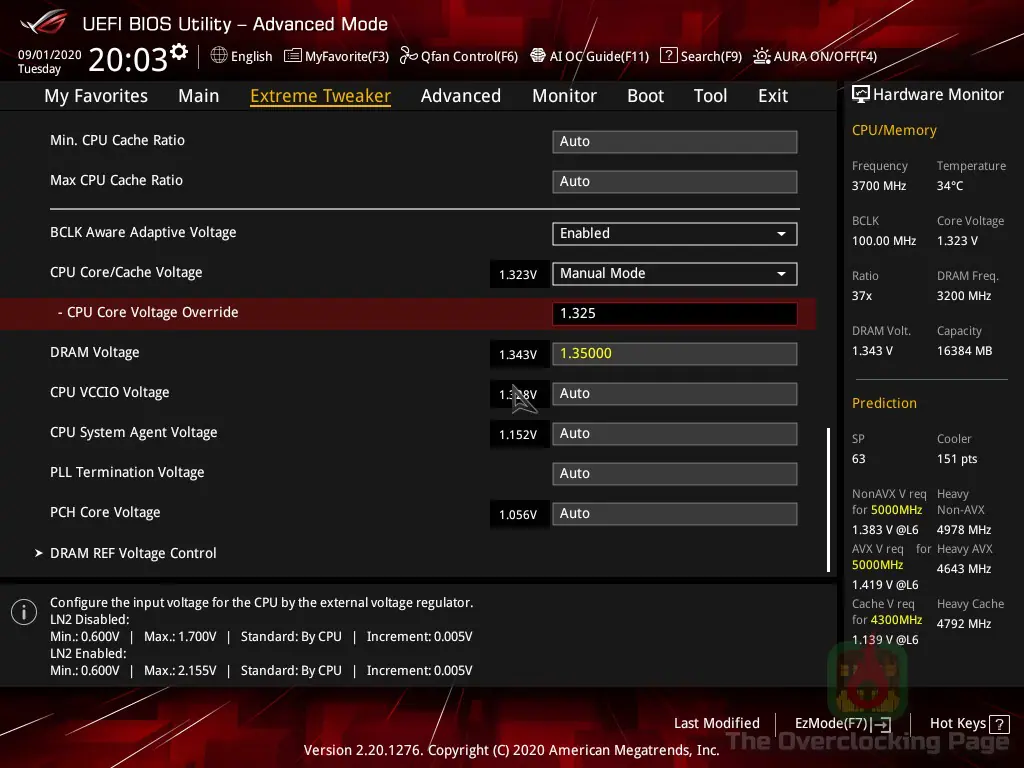Edit the CPU Core Voltage Override value

(x=674, y=313)
